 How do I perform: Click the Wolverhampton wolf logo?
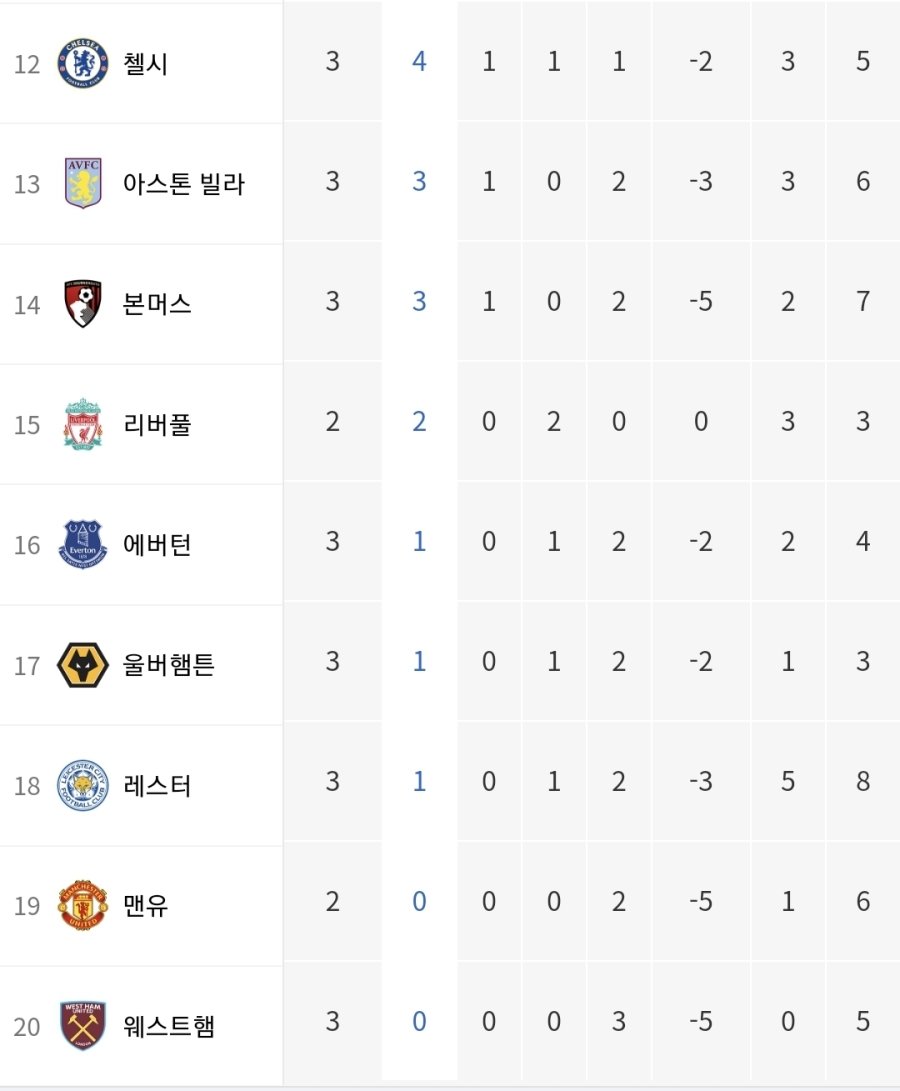83,664
